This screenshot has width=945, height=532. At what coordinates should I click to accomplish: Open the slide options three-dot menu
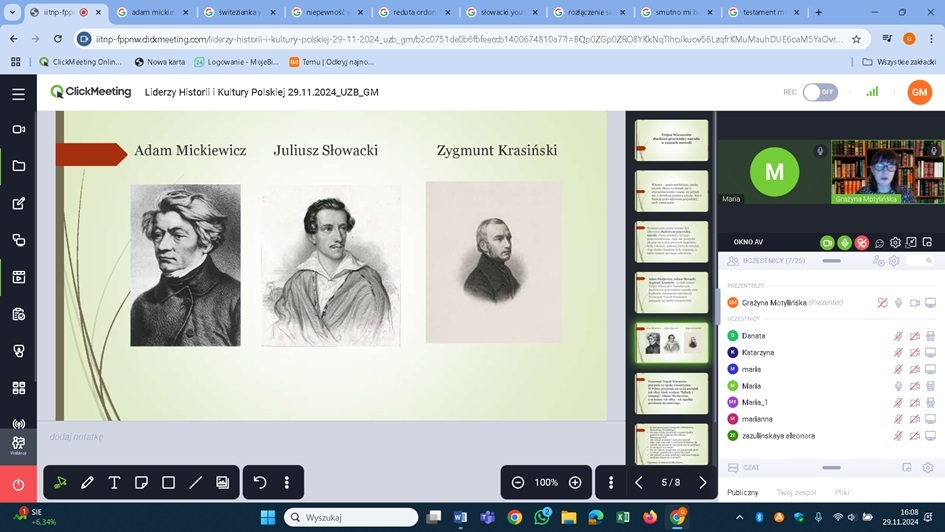tap(611, 483)
